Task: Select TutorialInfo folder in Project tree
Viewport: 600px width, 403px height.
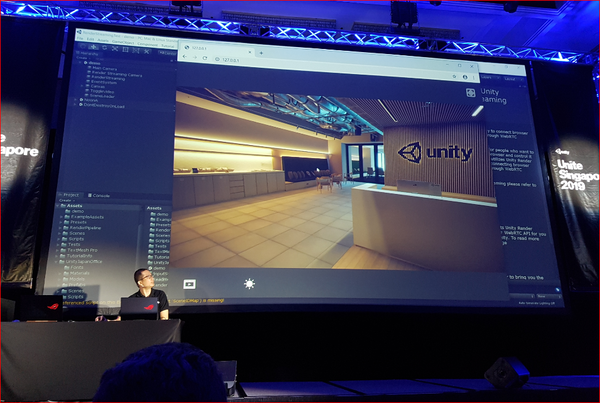Action: 76,256
